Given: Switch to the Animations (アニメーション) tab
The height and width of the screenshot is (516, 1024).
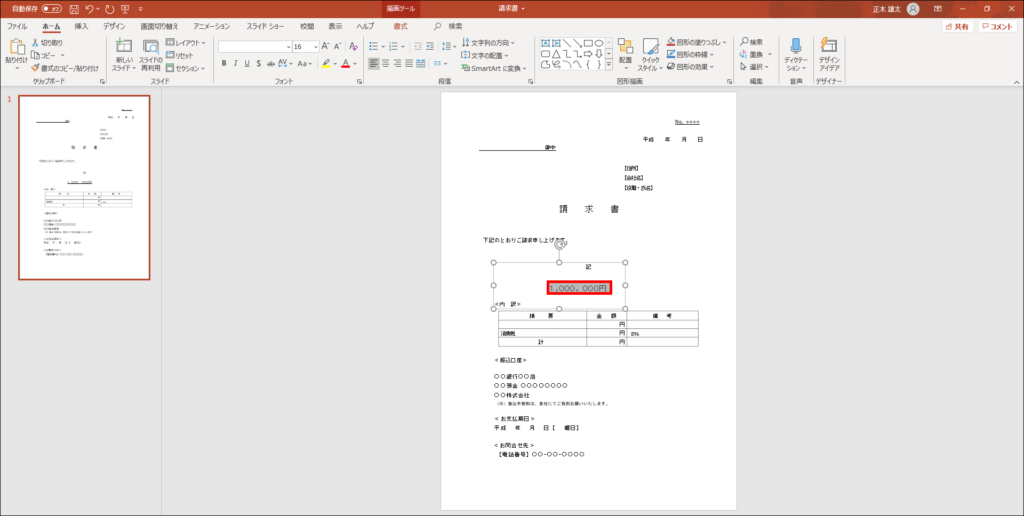Looking at the screenshot, I should [212, 26].
